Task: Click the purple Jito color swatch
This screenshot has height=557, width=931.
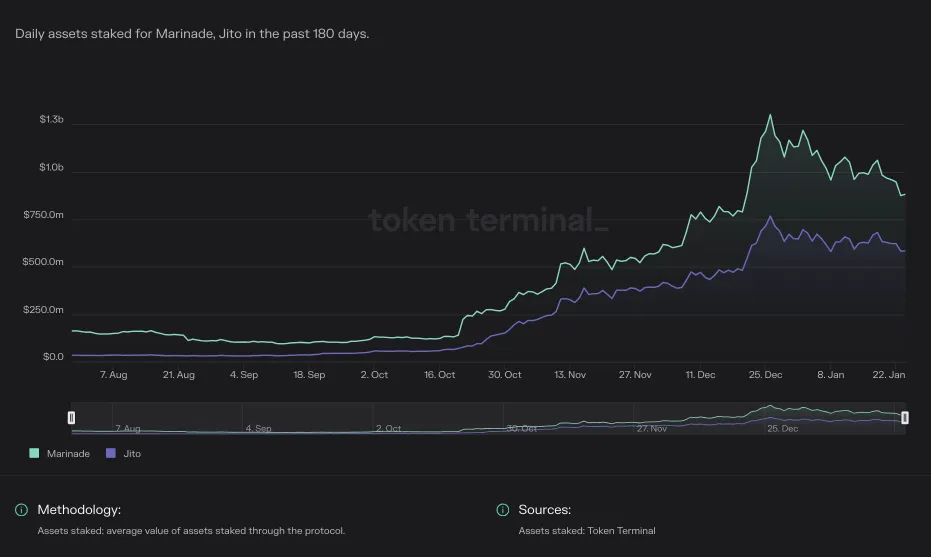Action: pos(110,453)
